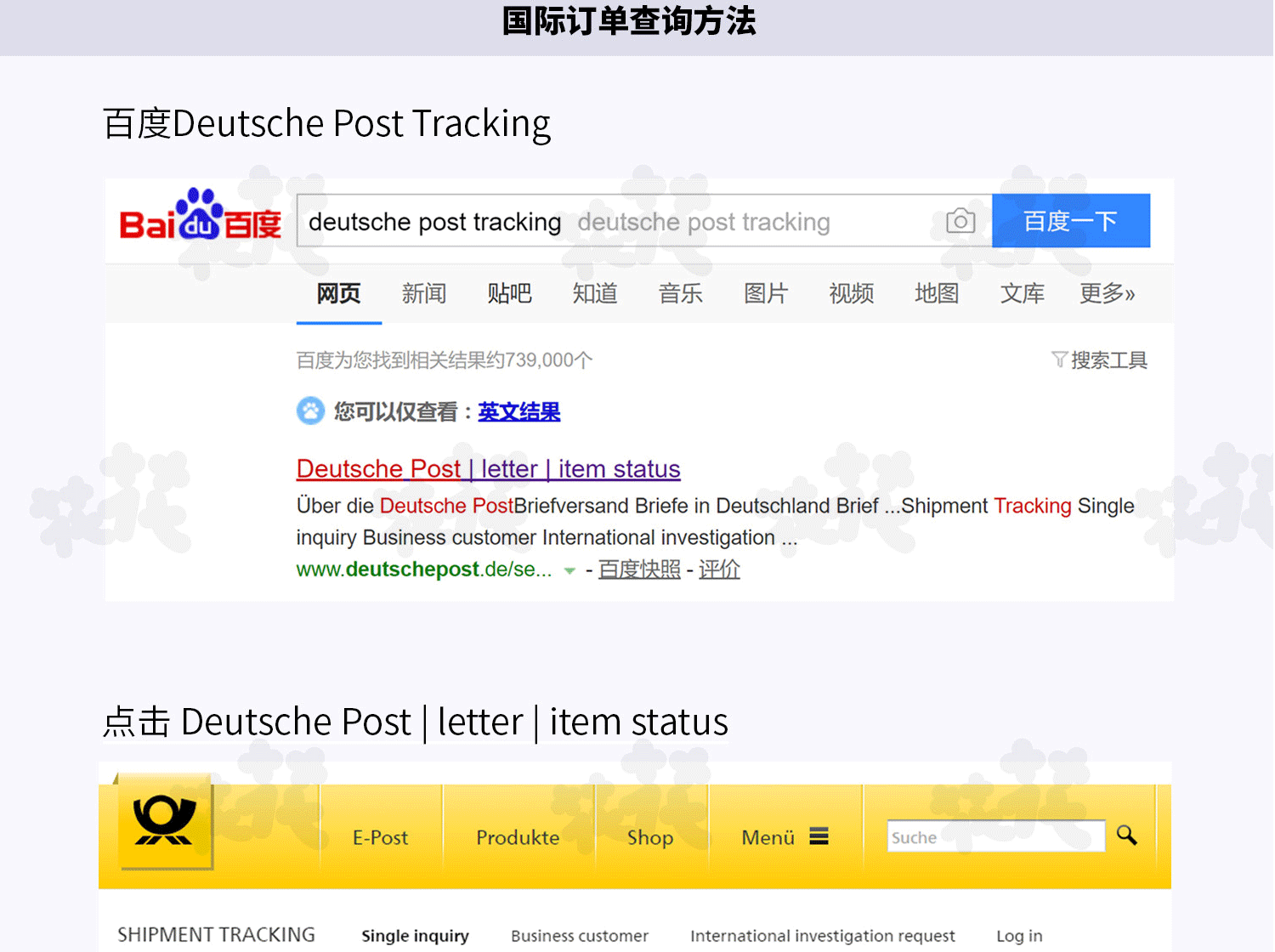Open the 英文结果 link

(x=519, y=412)
